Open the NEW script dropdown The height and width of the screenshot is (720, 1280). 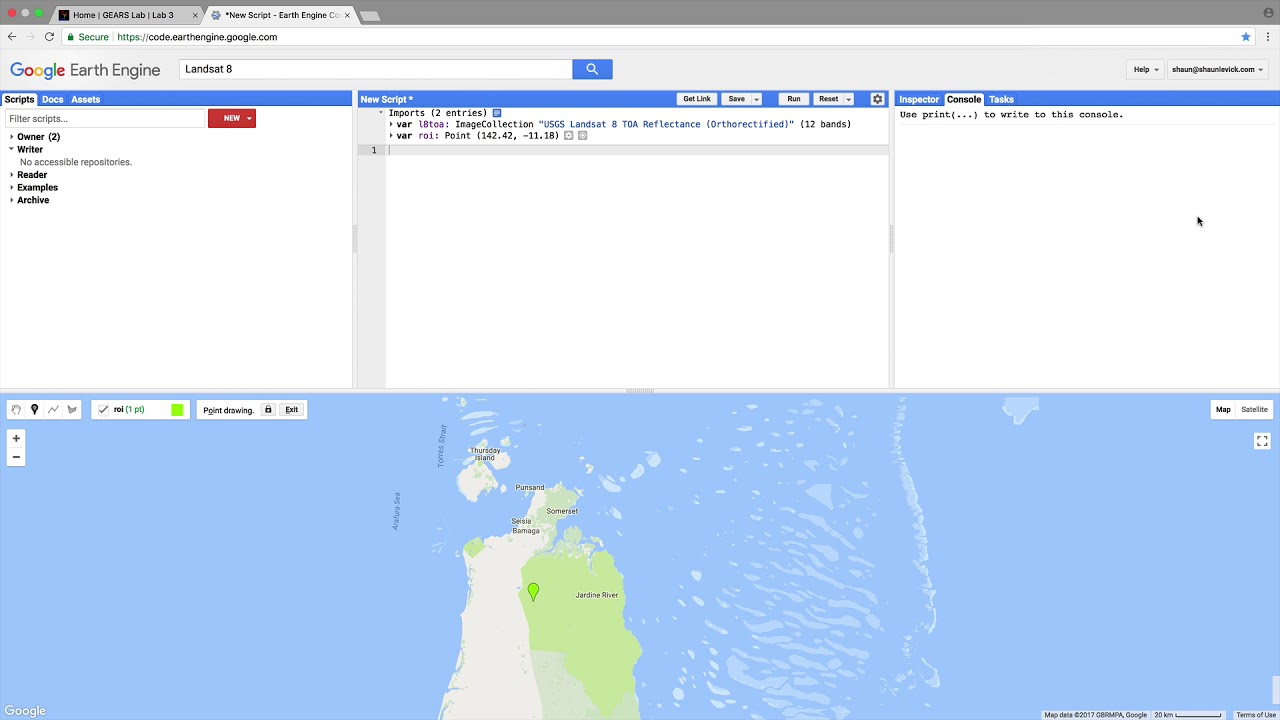249,118
